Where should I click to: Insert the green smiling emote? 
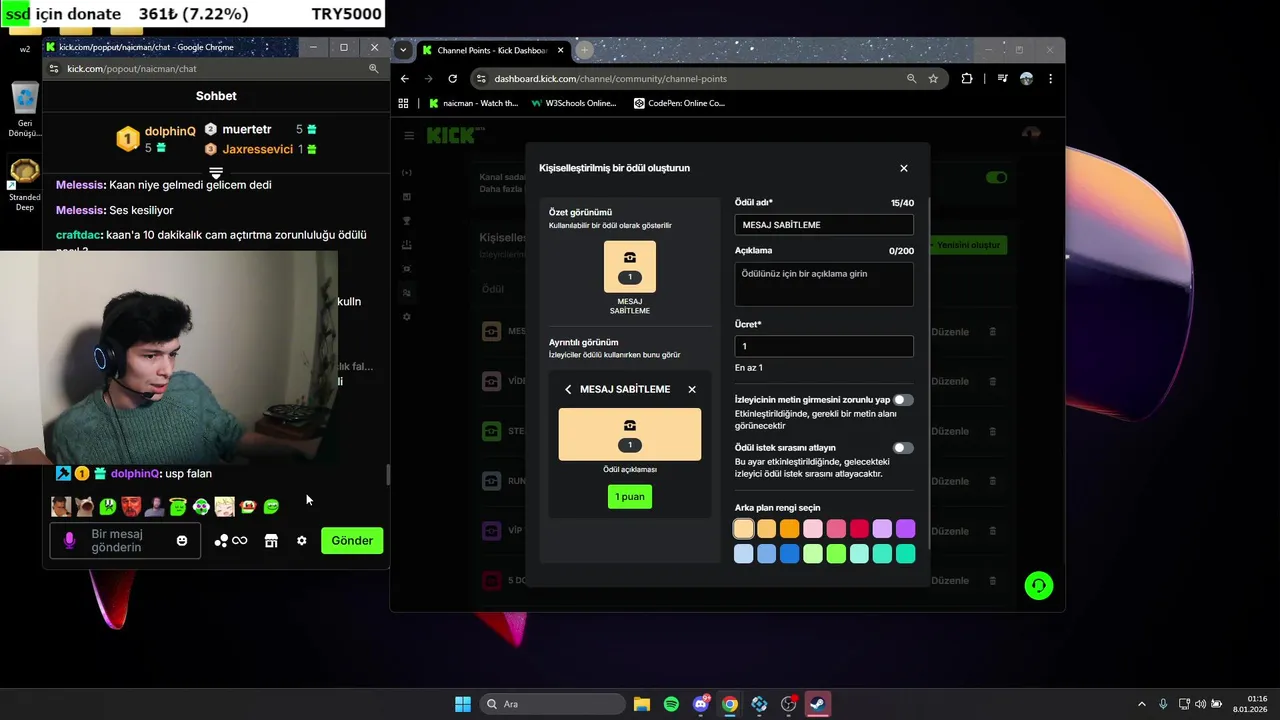(271, 507)
